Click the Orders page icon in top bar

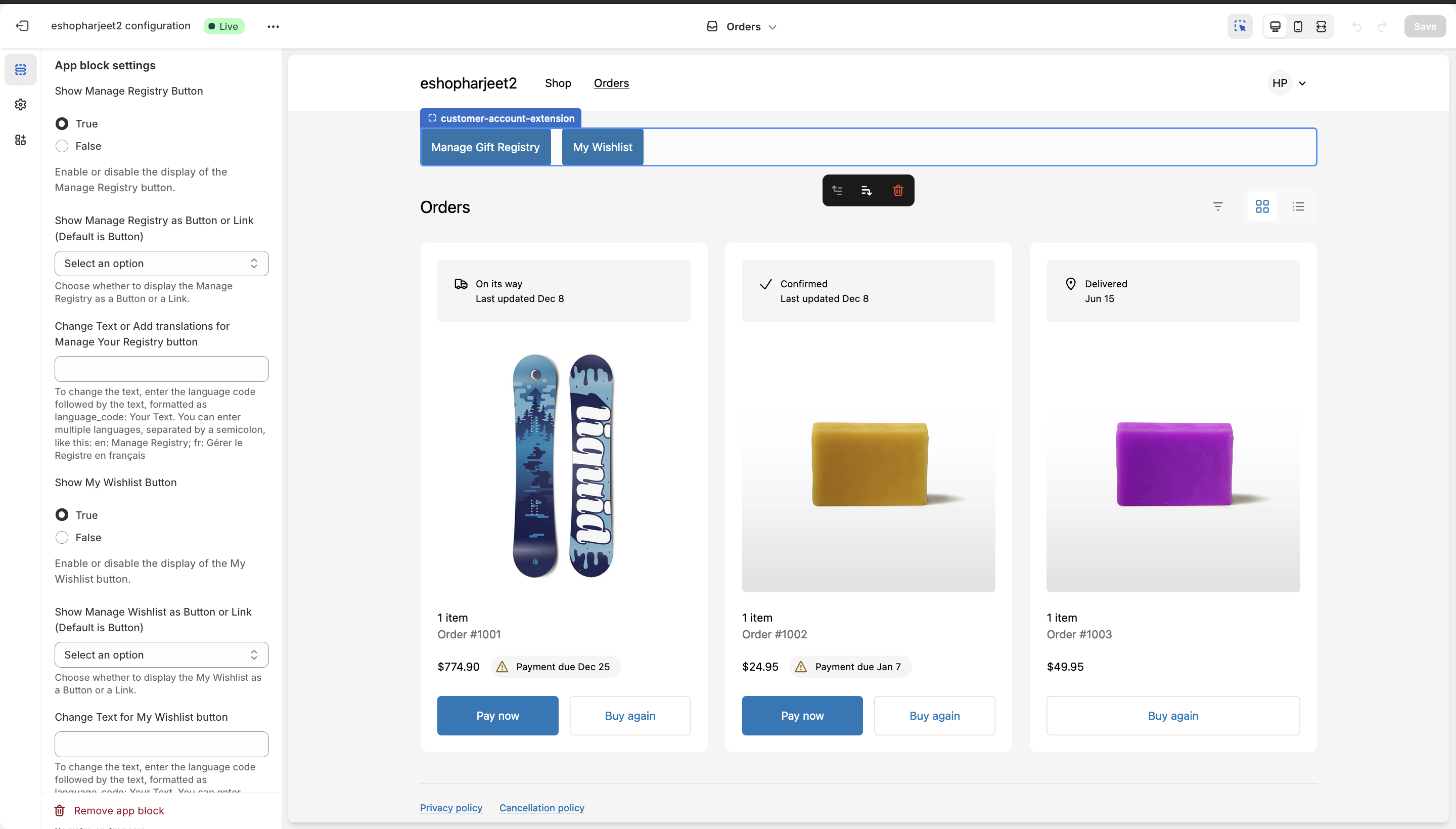[x=712, y=26]
